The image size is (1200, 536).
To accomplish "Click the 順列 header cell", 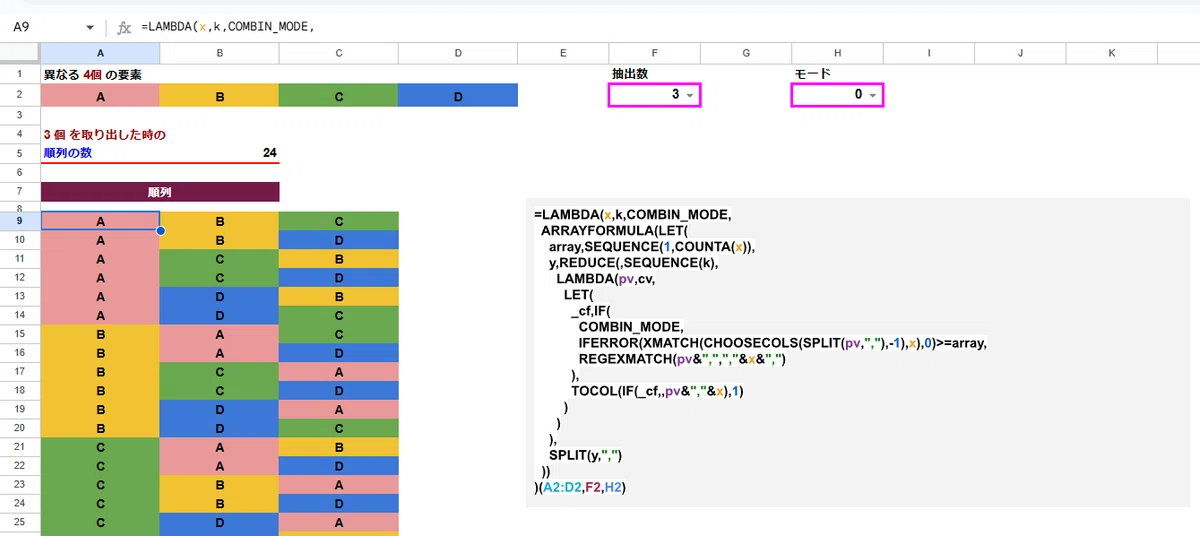I will point(160,192).
